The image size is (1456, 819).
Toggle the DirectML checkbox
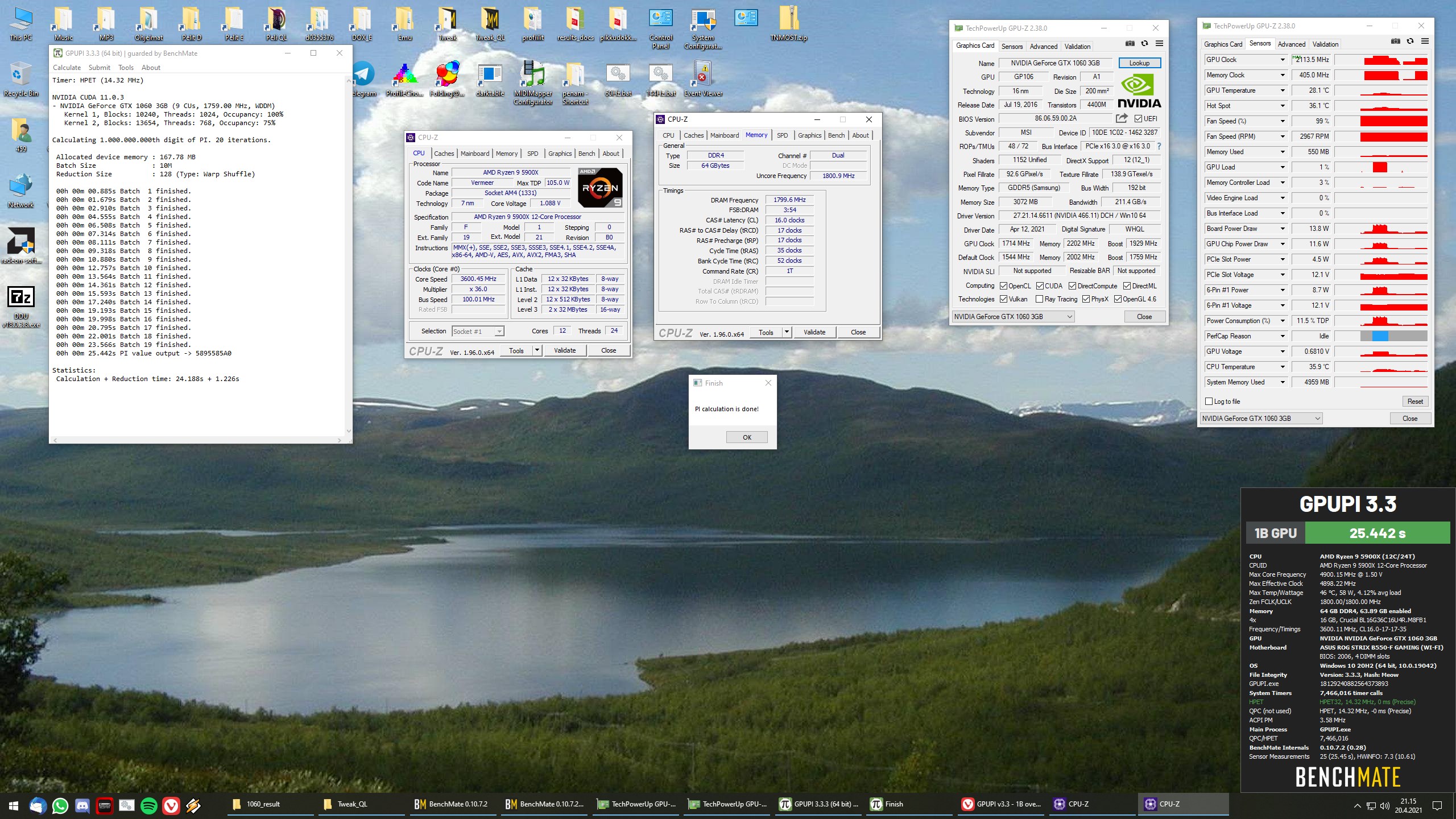(1127, 286)
